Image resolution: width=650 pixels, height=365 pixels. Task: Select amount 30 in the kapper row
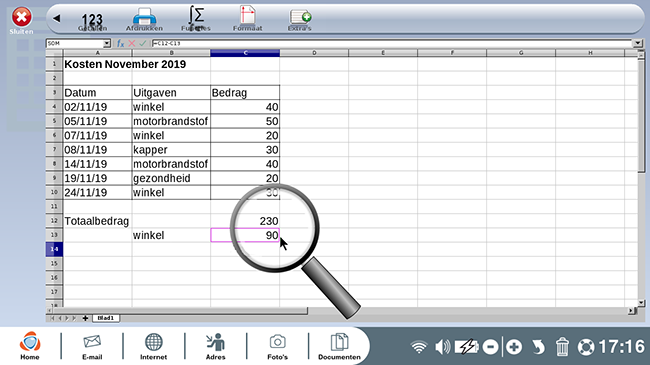click(x=245, y=150)
